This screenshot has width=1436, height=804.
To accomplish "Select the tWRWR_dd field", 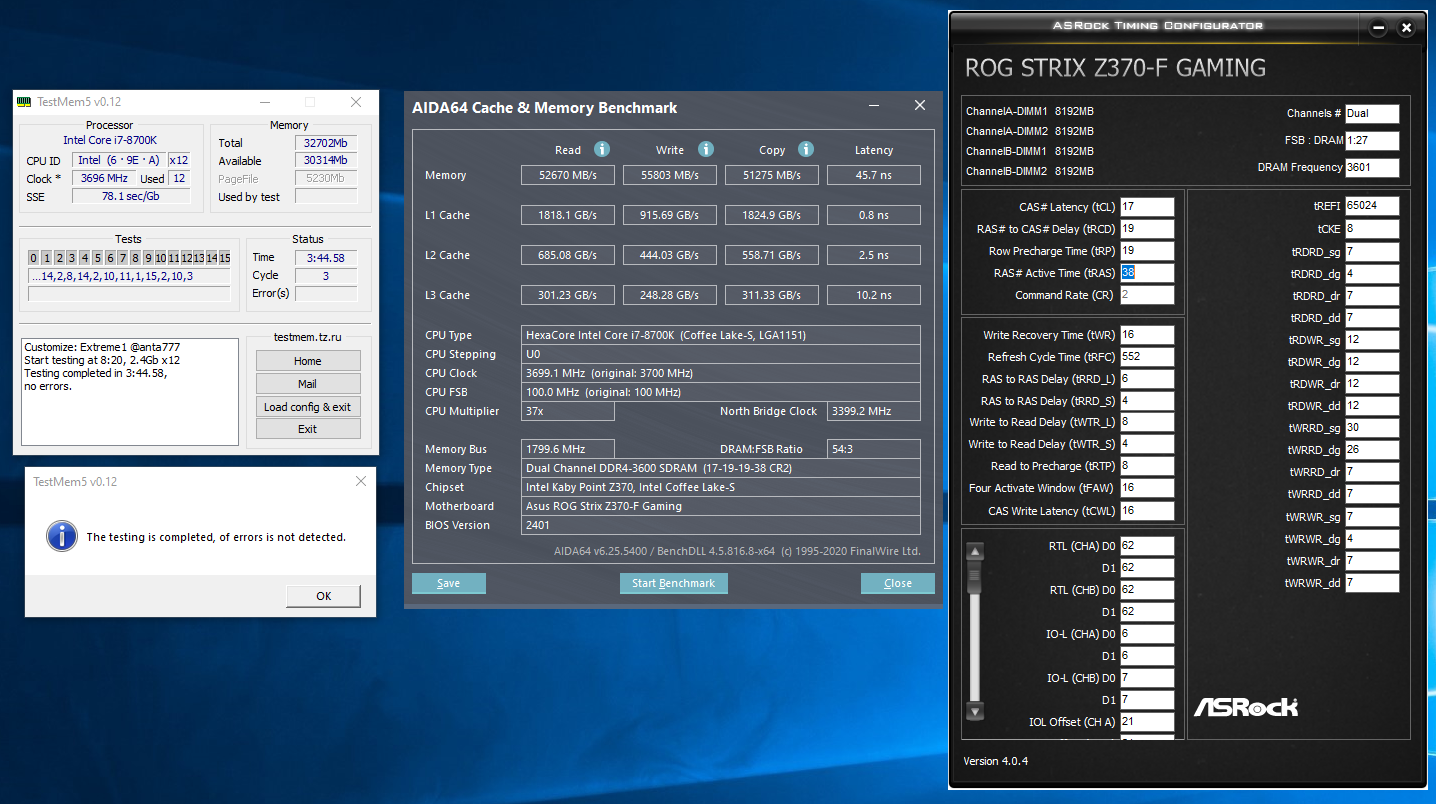I will pos(1372,583).
